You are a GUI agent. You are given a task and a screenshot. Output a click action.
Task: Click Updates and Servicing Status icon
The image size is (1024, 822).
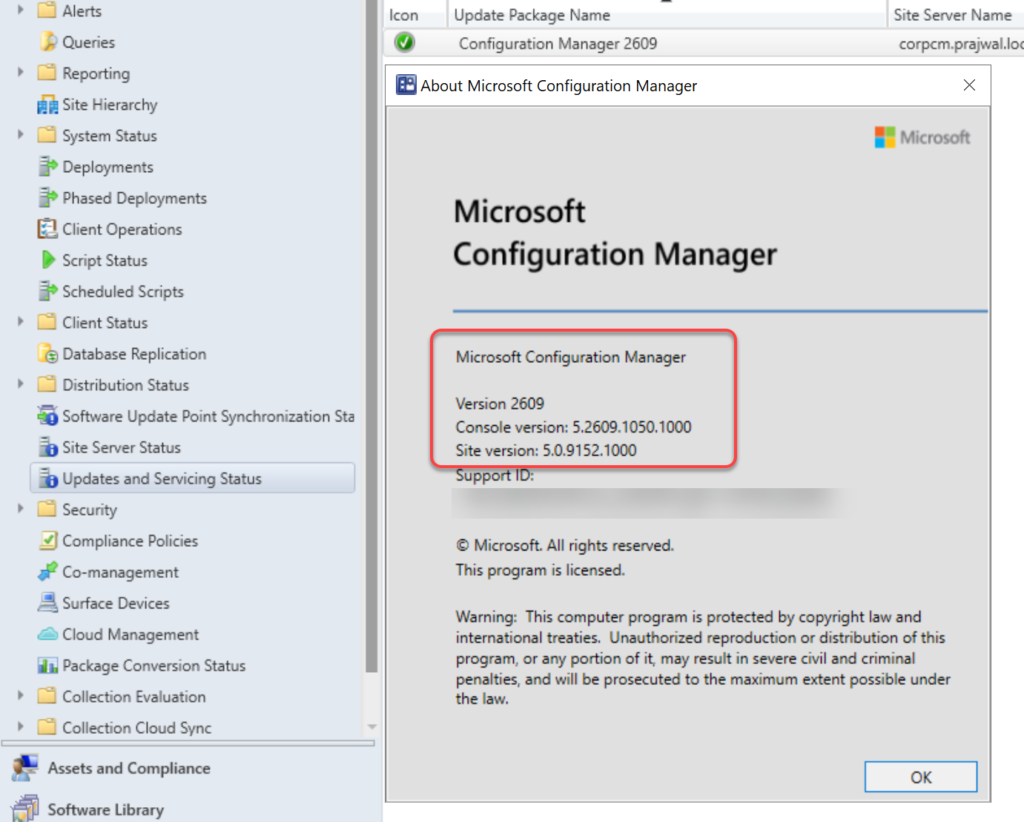(48, 479)
